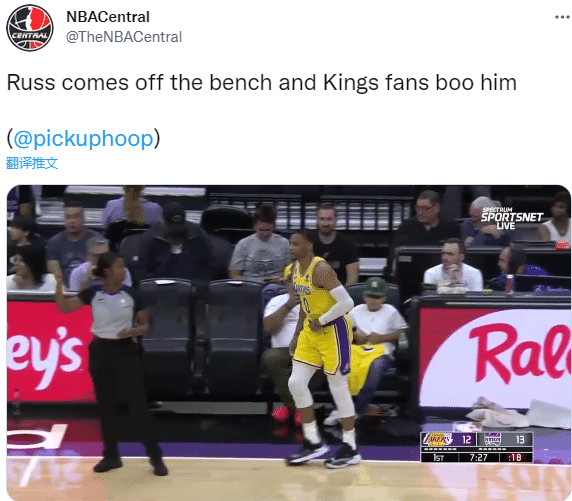The image size is (572, 501).
Task: Click the 7:27 game clock
Action: tap(478, 457)
